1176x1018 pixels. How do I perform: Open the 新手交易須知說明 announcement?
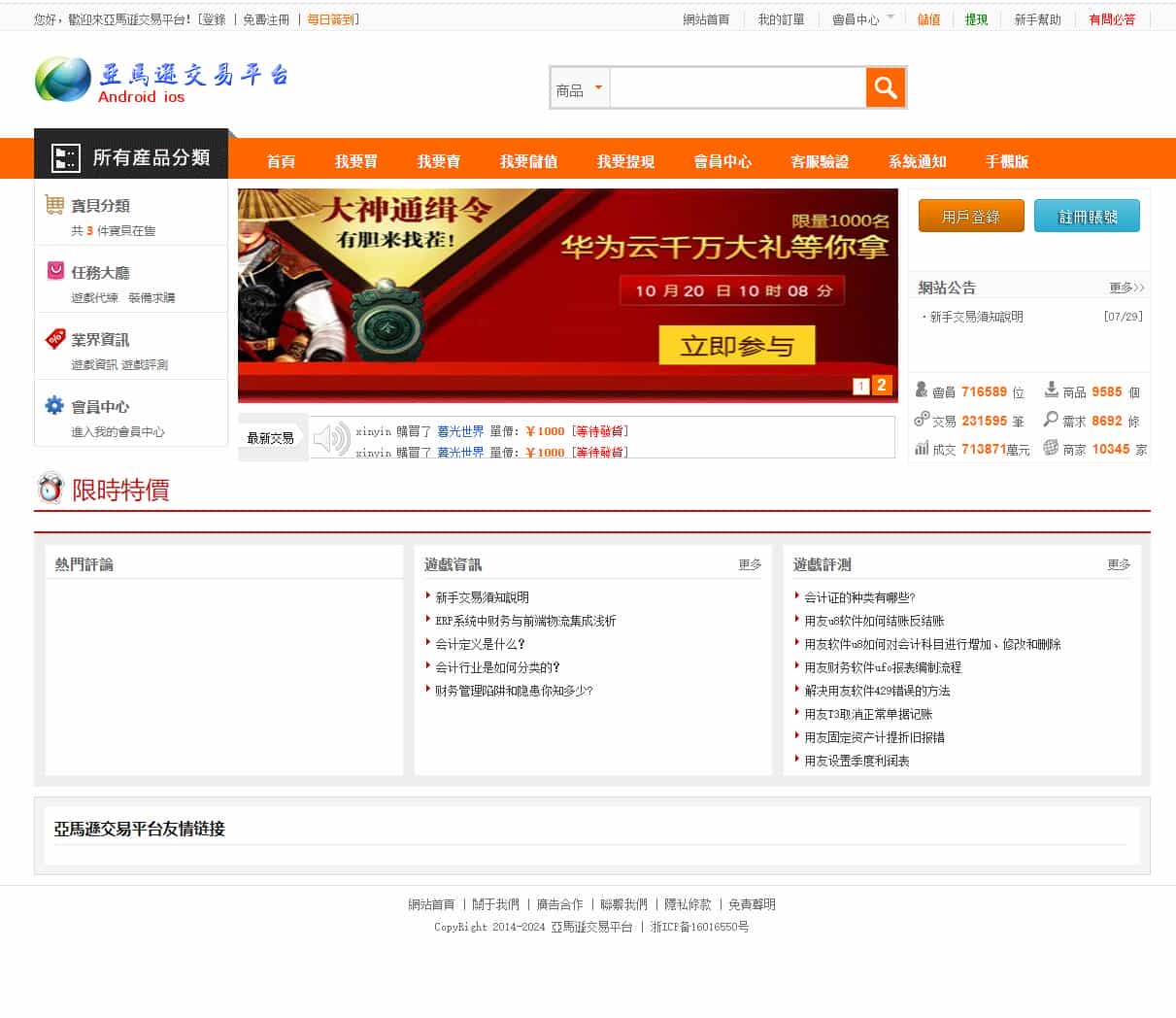tap(976, 317)
